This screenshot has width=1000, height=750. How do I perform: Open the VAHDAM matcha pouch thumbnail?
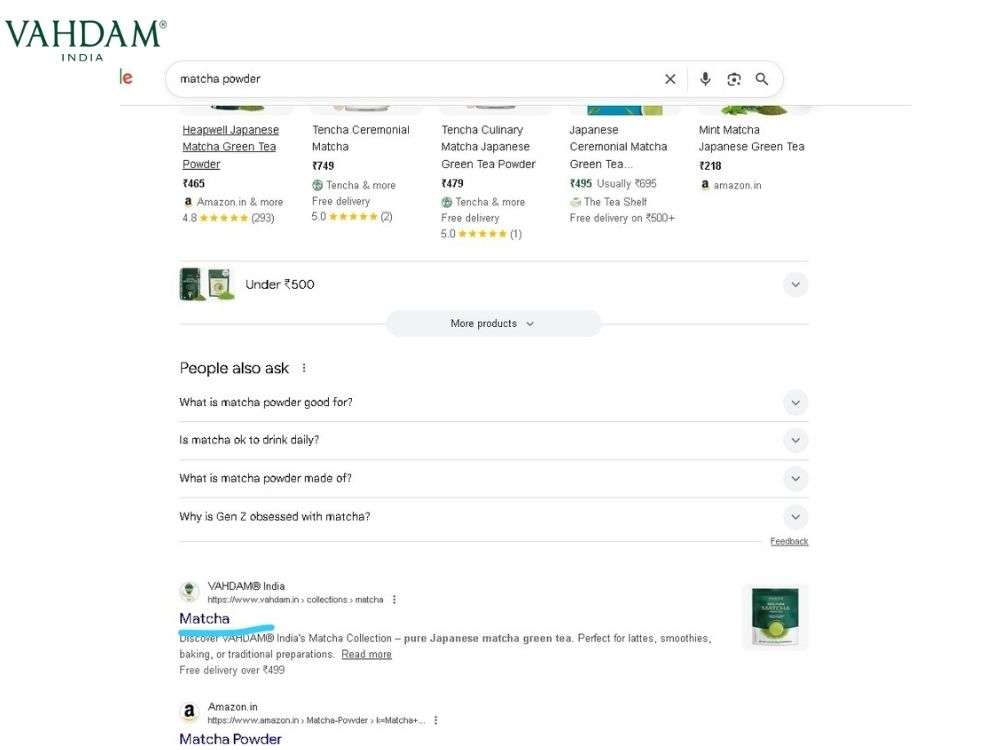point(775,617)
